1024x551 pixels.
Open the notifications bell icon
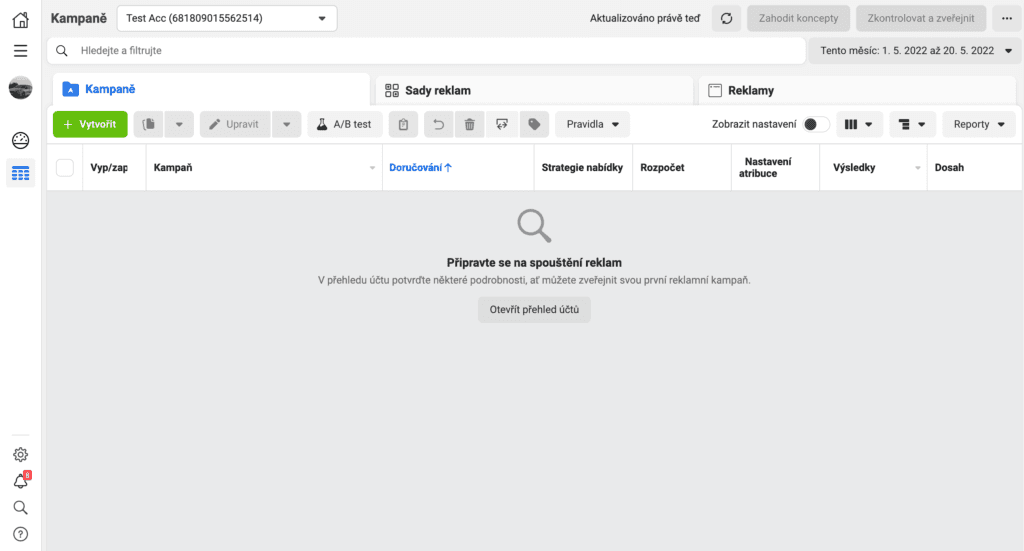(x=20, y=481)
